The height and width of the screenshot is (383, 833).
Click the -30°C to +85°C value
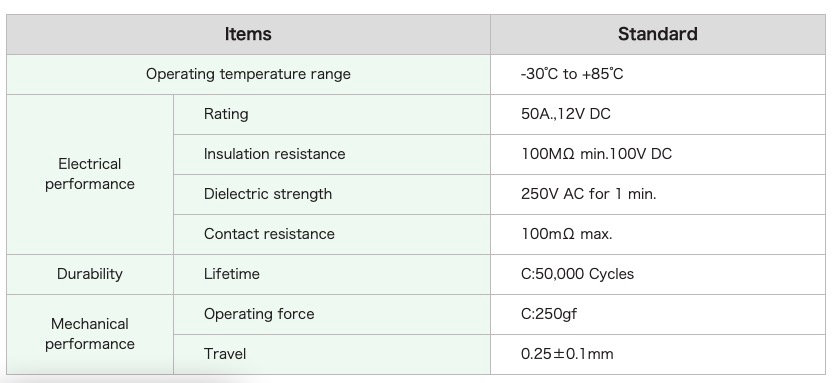coord(572,74)
